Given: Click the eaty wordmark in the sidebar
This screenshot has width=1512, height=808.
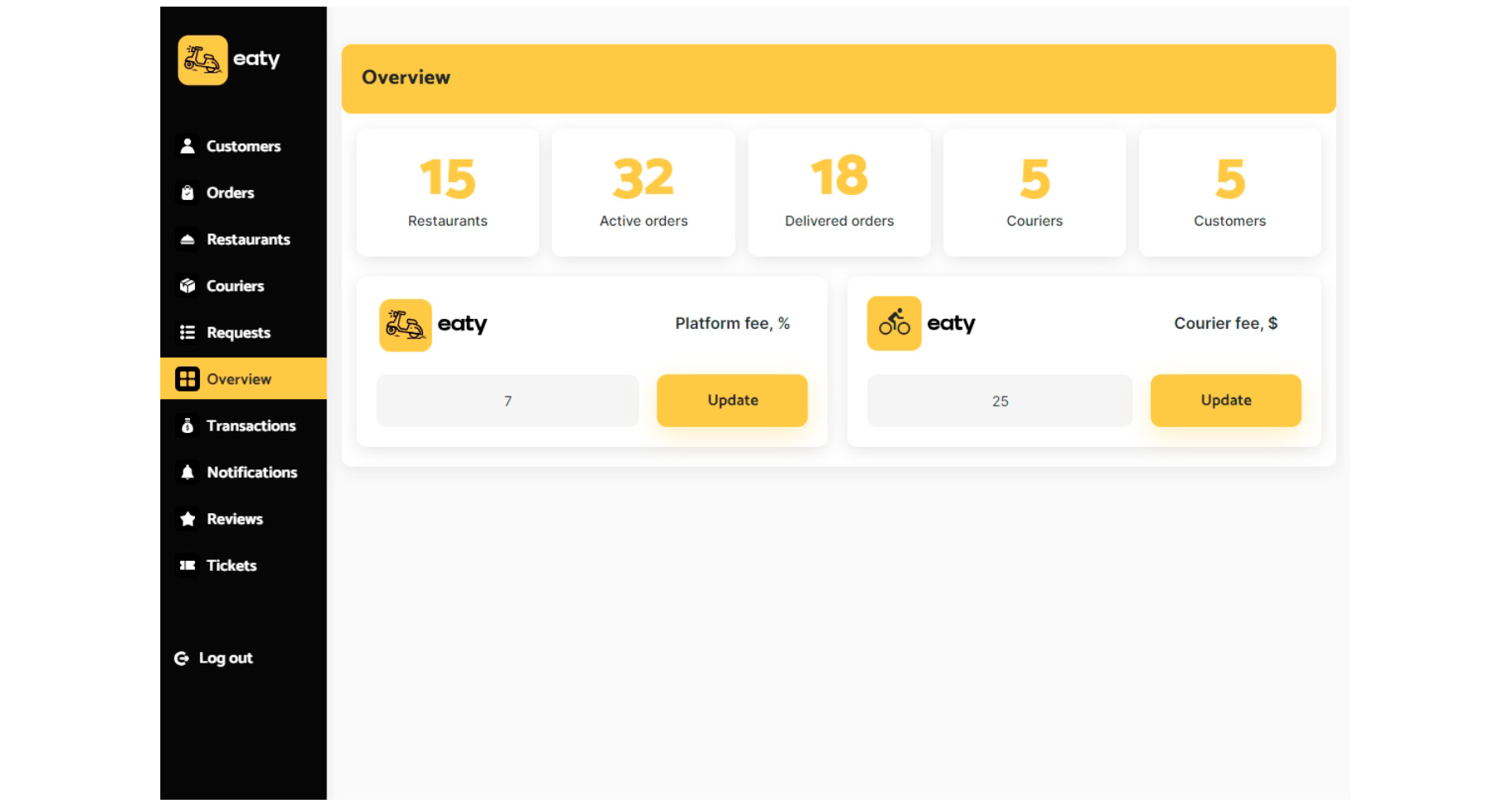Looking at the screenshot, I should (257, 59).
